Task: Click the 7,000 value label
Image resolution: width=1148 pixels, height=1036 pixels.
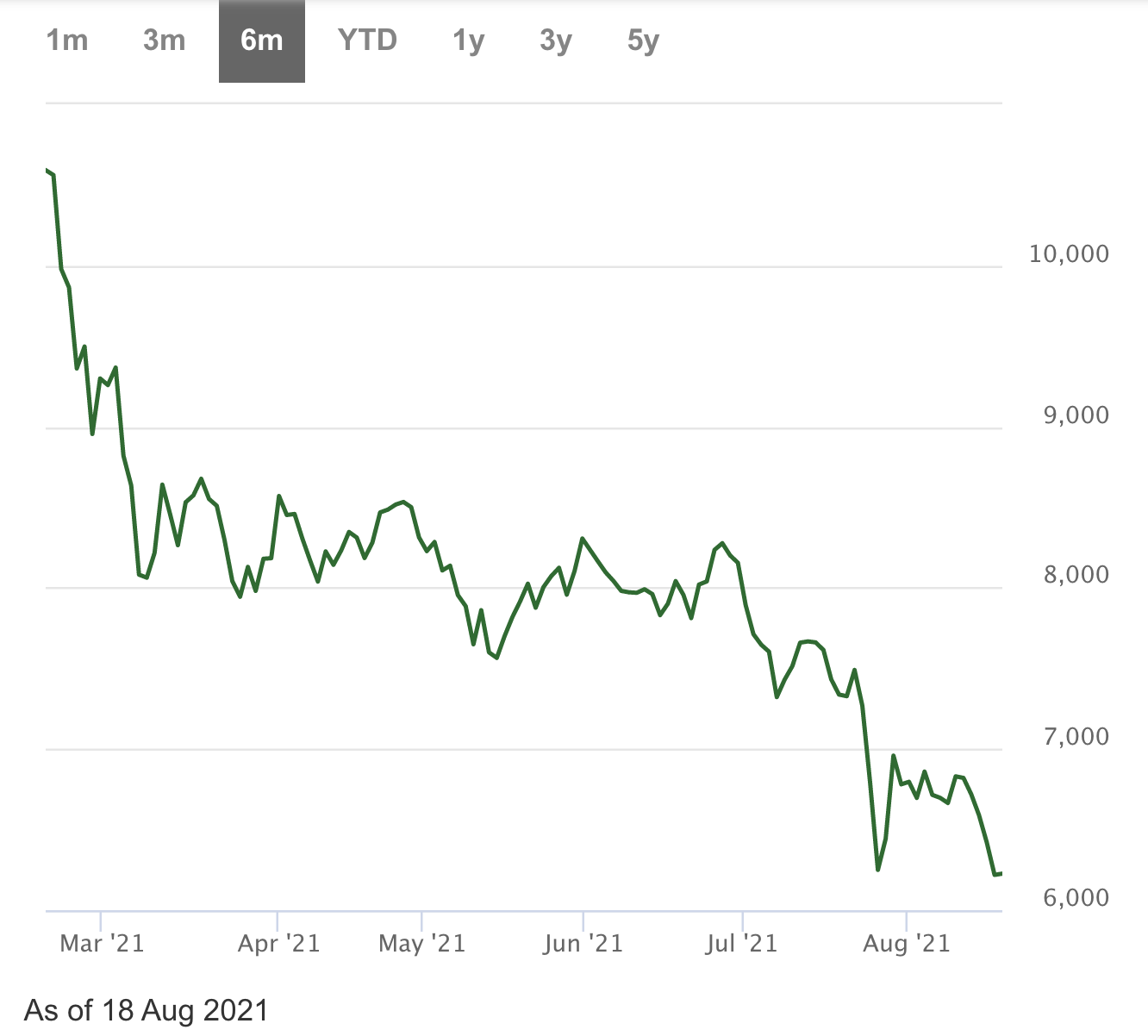Action: [1076, 737]
